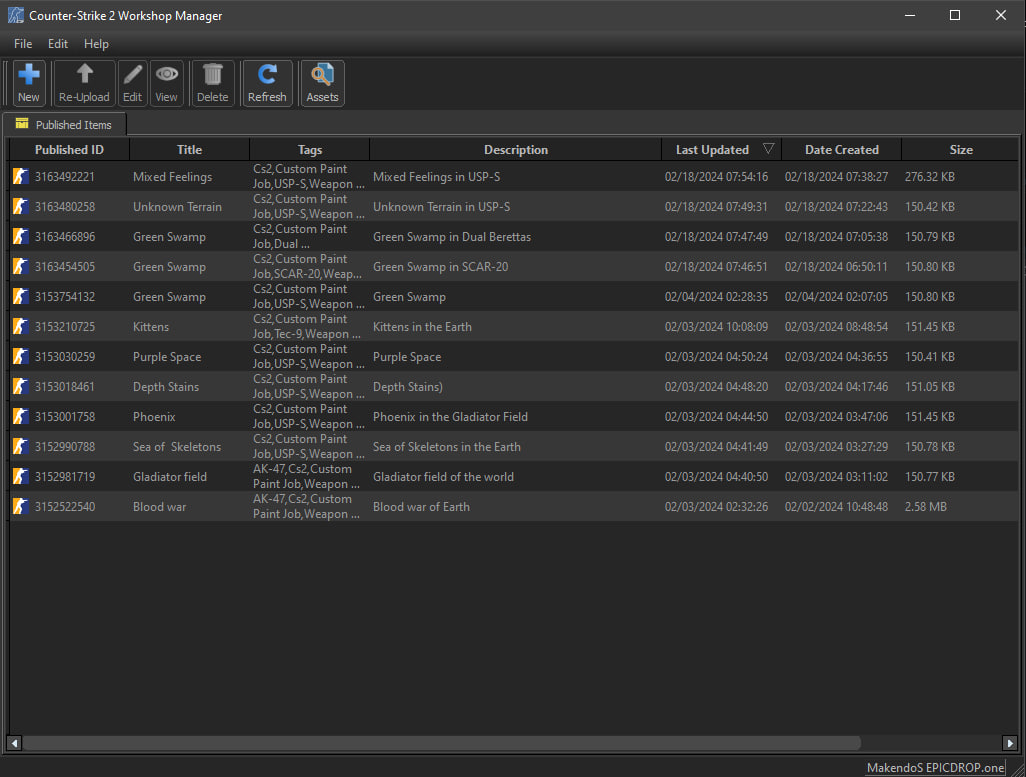Screen dimensions: 1026x777
Task: Select the Unknown Terrain title cell
Action: tap(177, 207)
